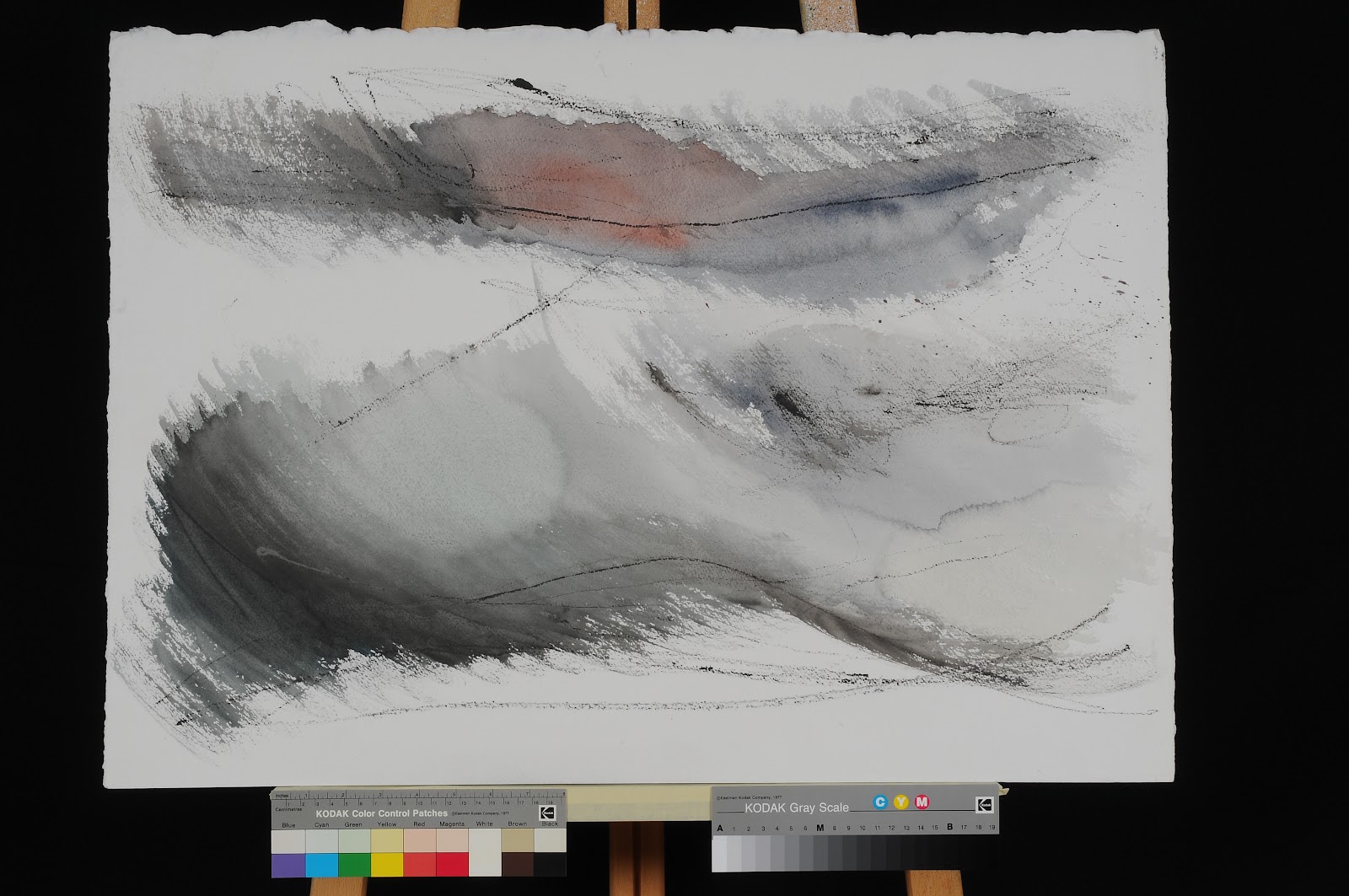Click the "Inches" ruler label
Viewport: 1349px width, 896px height.
coord(282,796)
